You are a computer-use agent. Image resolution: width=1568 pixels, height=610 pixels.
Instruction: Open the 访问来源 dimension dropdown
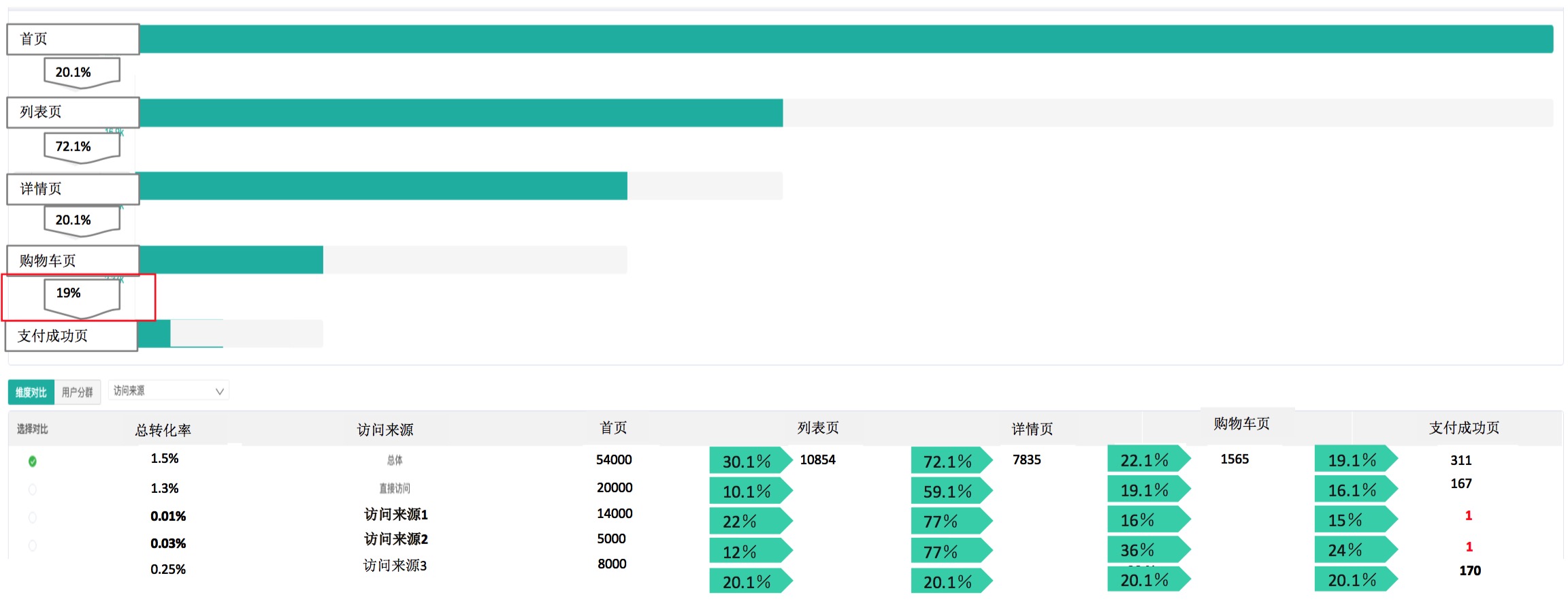tap(168, 391)
